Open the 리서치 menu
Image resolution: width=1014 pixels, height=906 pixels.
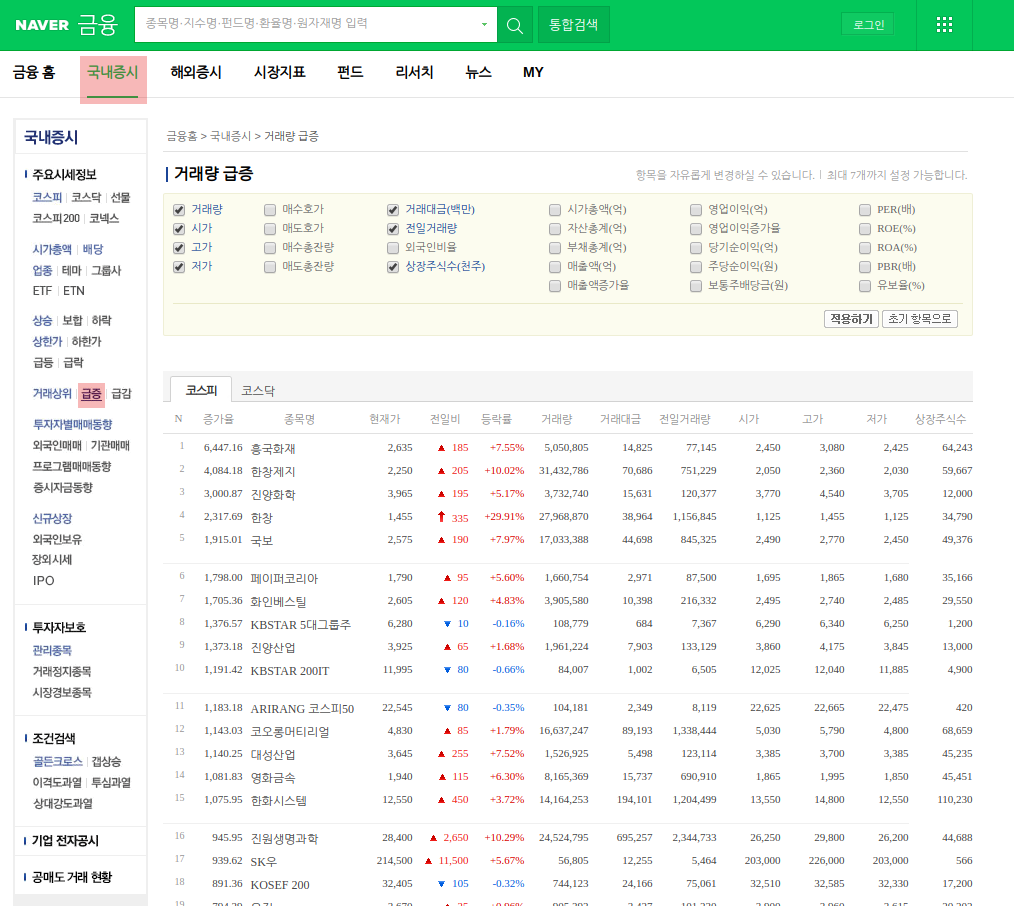(414, 72)
